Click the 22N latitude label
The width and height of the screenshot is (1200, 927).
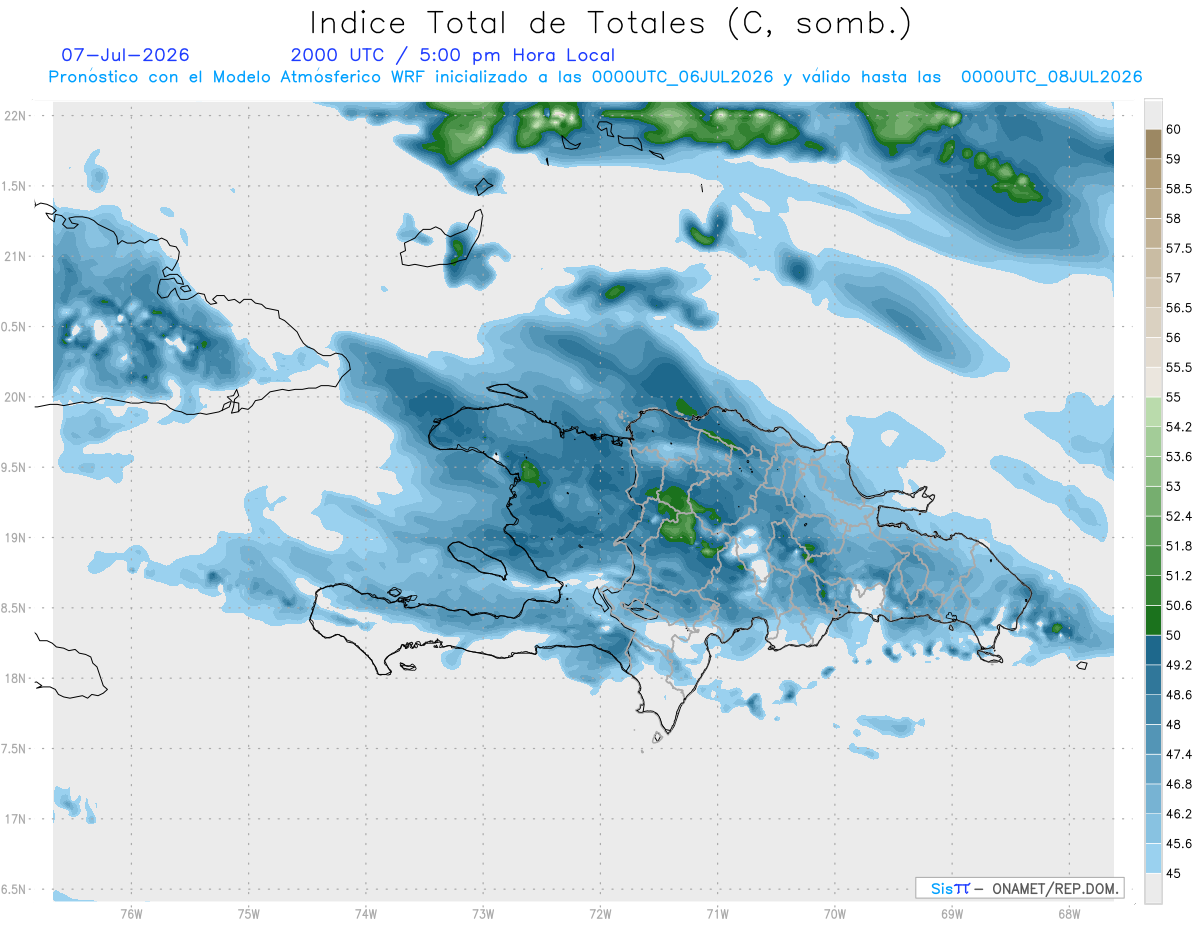click(14, 116)
